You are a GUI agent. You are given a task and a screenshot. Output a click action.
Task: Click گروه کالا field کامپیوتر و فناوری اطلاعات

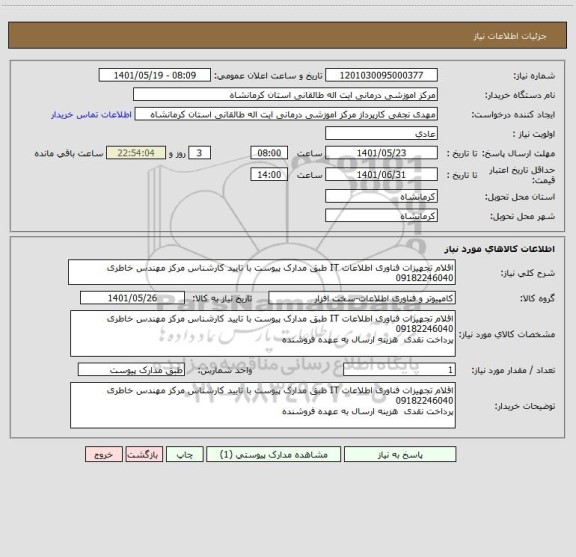click(x=362, y=298)
